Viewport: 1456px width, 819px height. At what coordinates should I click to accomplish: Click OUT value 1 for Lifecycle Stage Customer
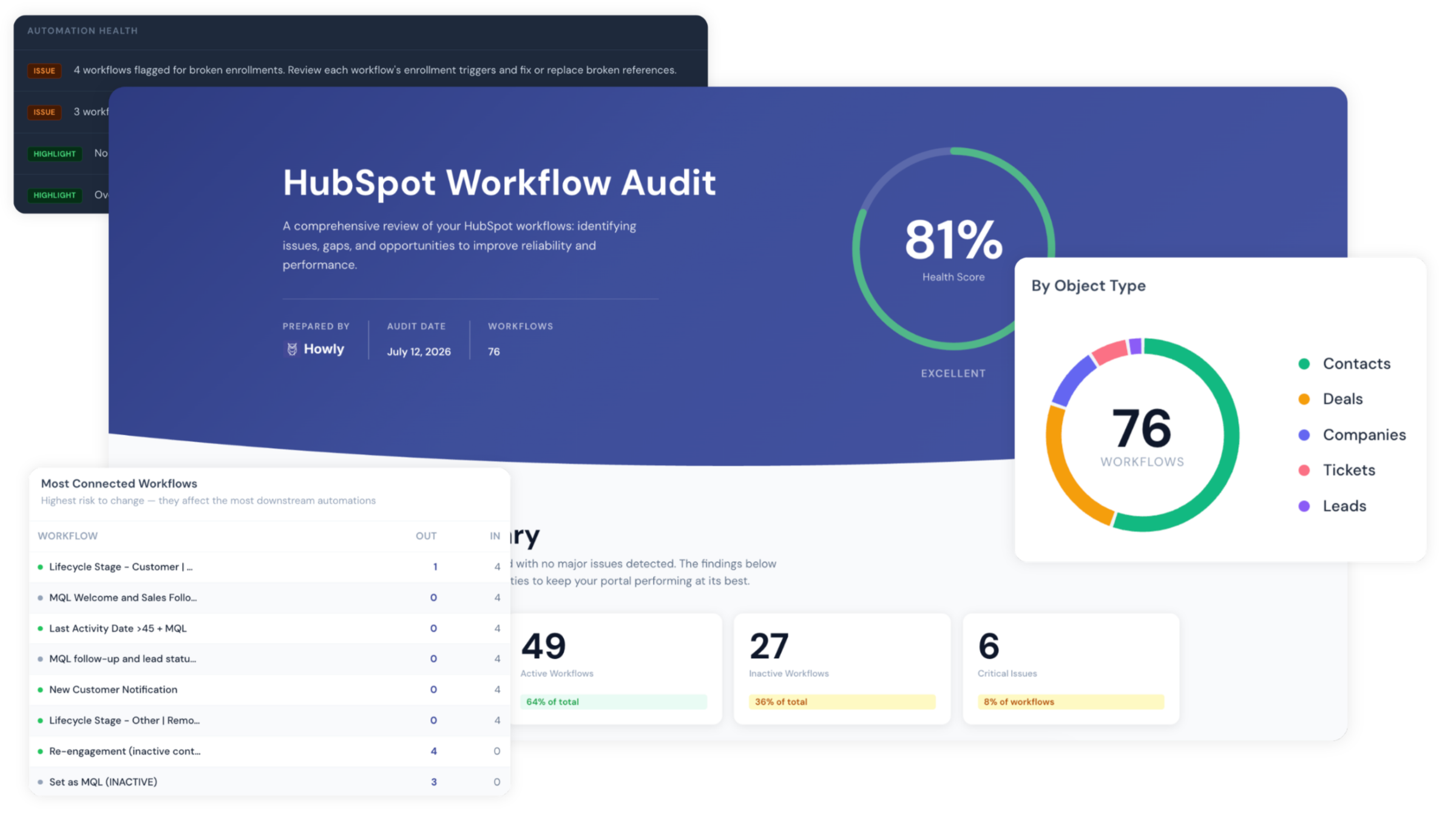click(435, 567)
